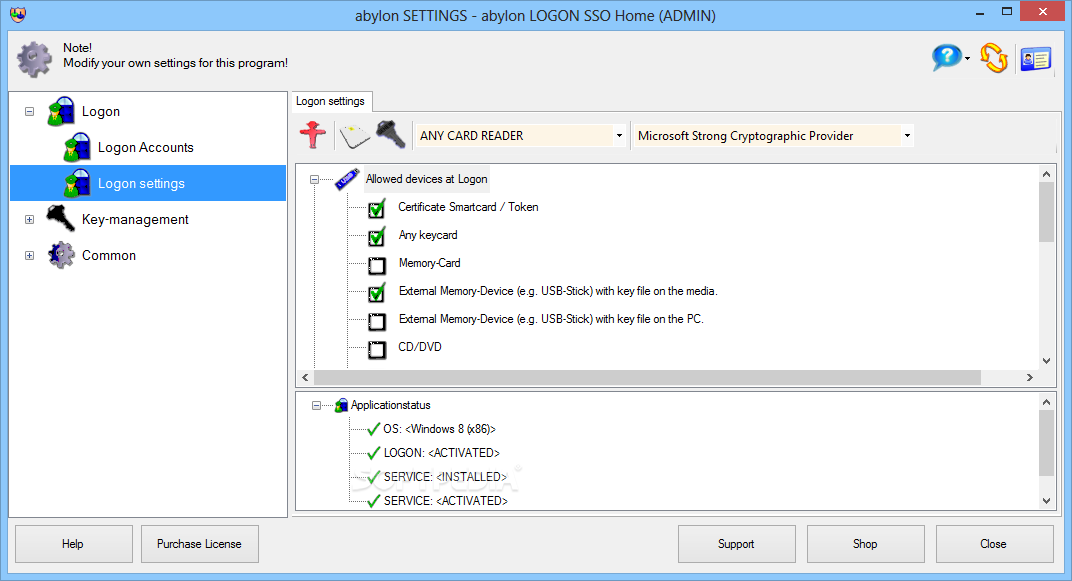
Task: Click the green check beside OS Windows 8
Action: 373,429
